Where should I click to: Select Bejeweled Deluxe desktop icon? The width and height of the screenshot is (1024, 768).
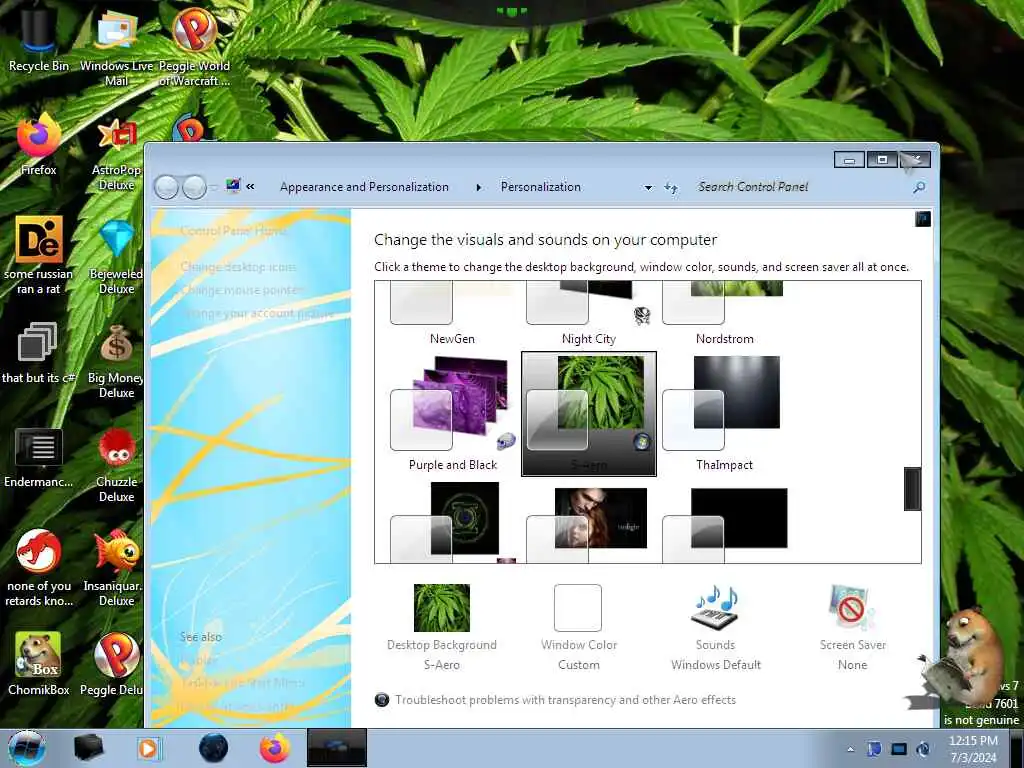click(x=116, y=256)
